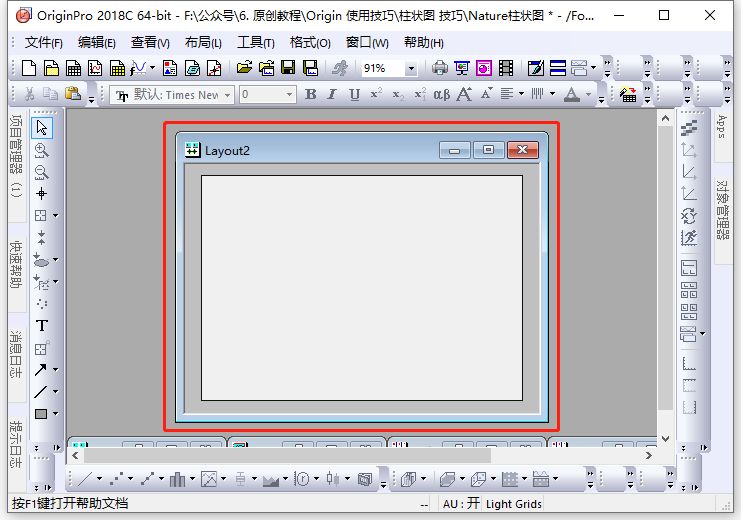Viewport: 741px width, 520px height.
Task: Open the 布局(L) menu
Action: tap(203, 43)
